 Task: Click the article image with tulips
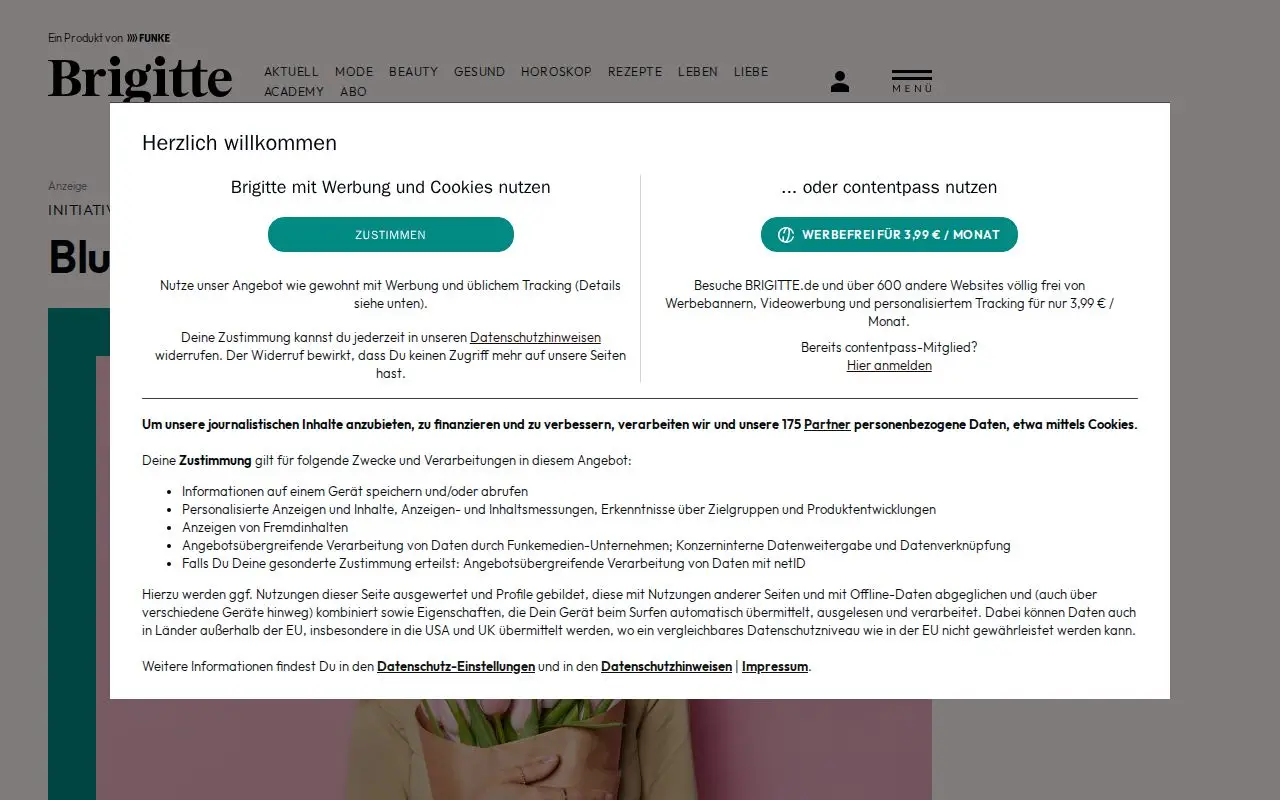[514, 749]
